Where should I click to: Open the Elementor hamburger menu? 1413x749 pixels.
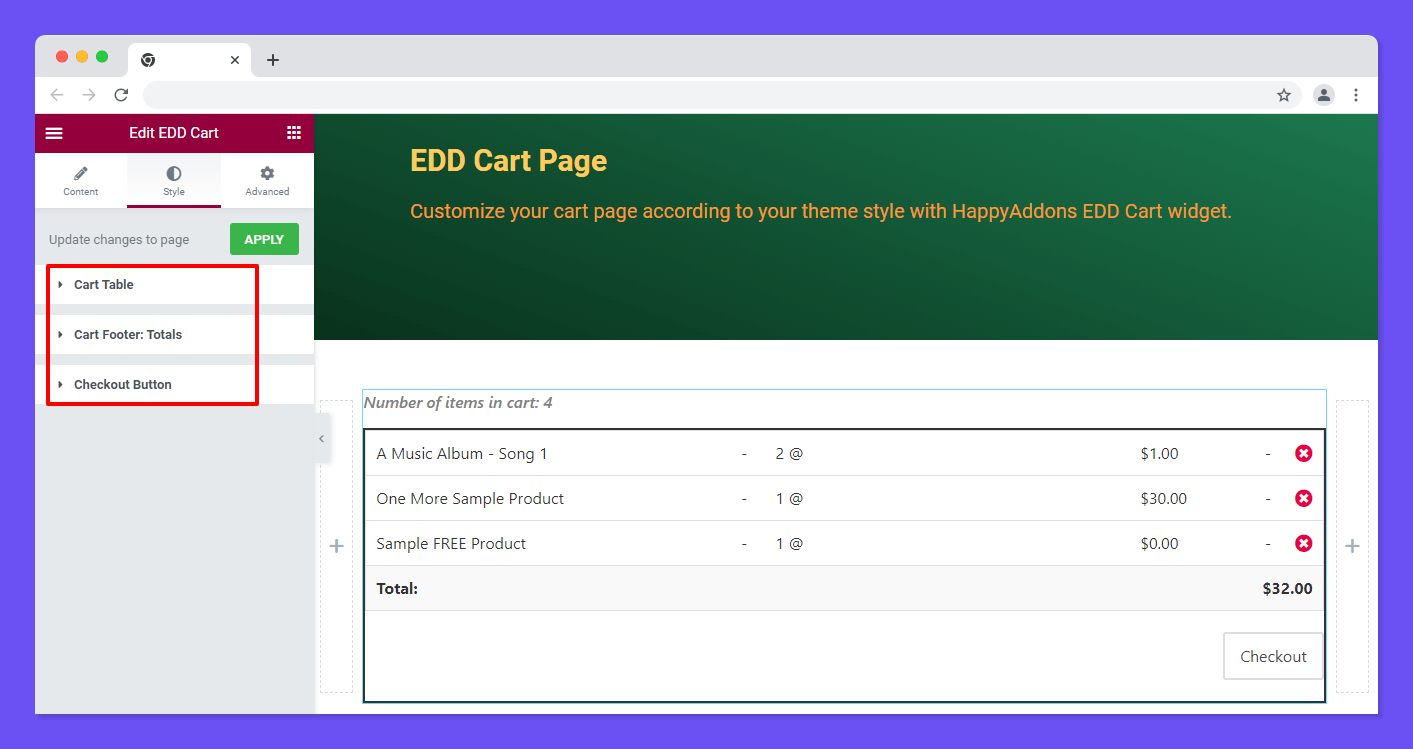pos(54,133)
